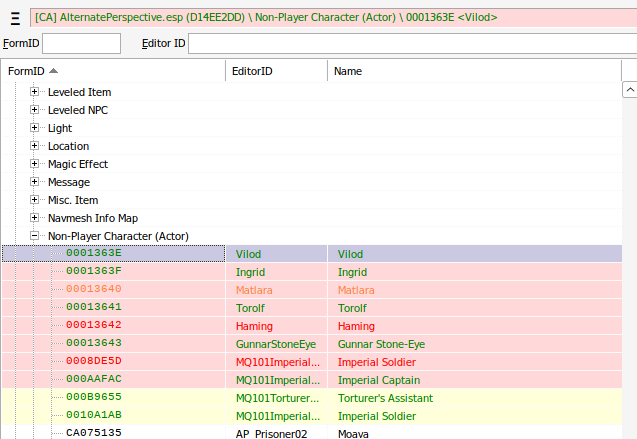Expand the Location group
The height and width of the screenshot is (439, 637).
[x=35, y=145]
